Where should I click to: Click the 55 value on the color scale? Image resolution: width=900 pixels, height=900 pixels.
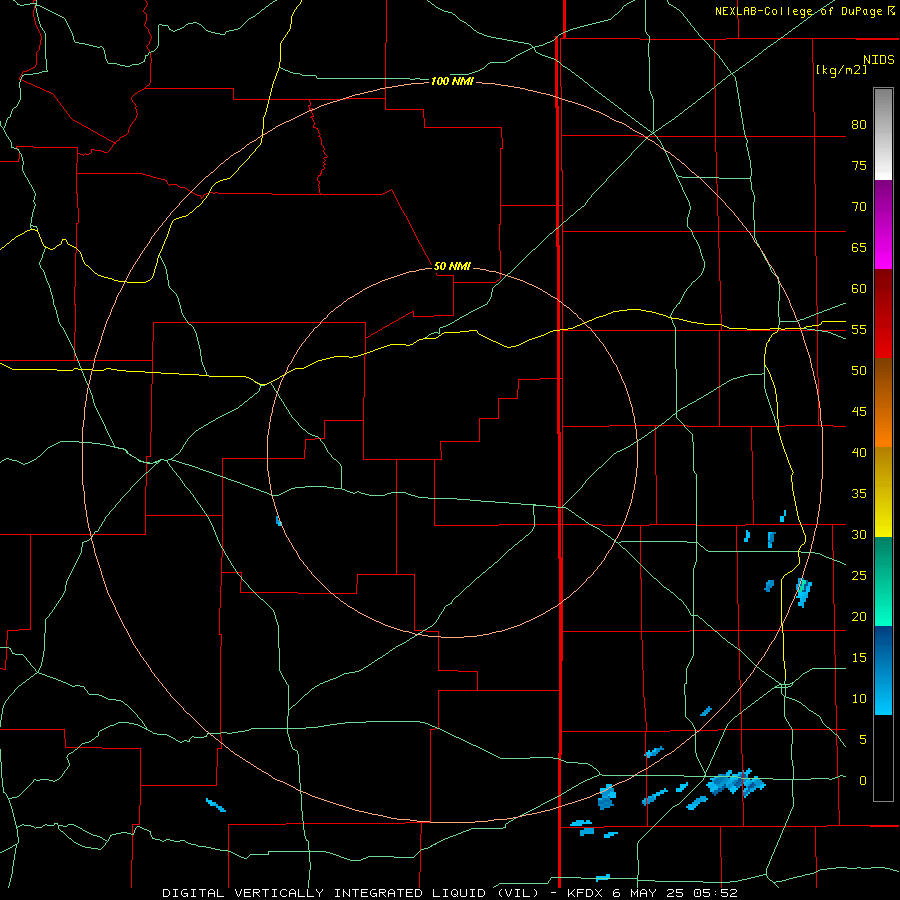[x=859, y=329]
